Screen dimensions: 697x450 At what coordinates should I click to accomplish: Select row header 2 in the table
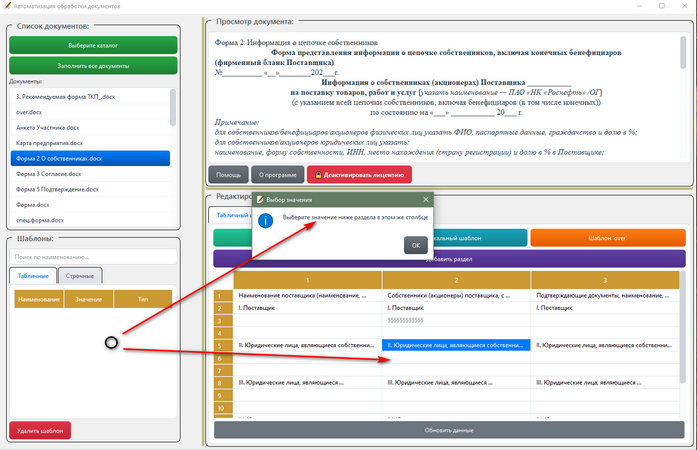click(x=223, y=308)
